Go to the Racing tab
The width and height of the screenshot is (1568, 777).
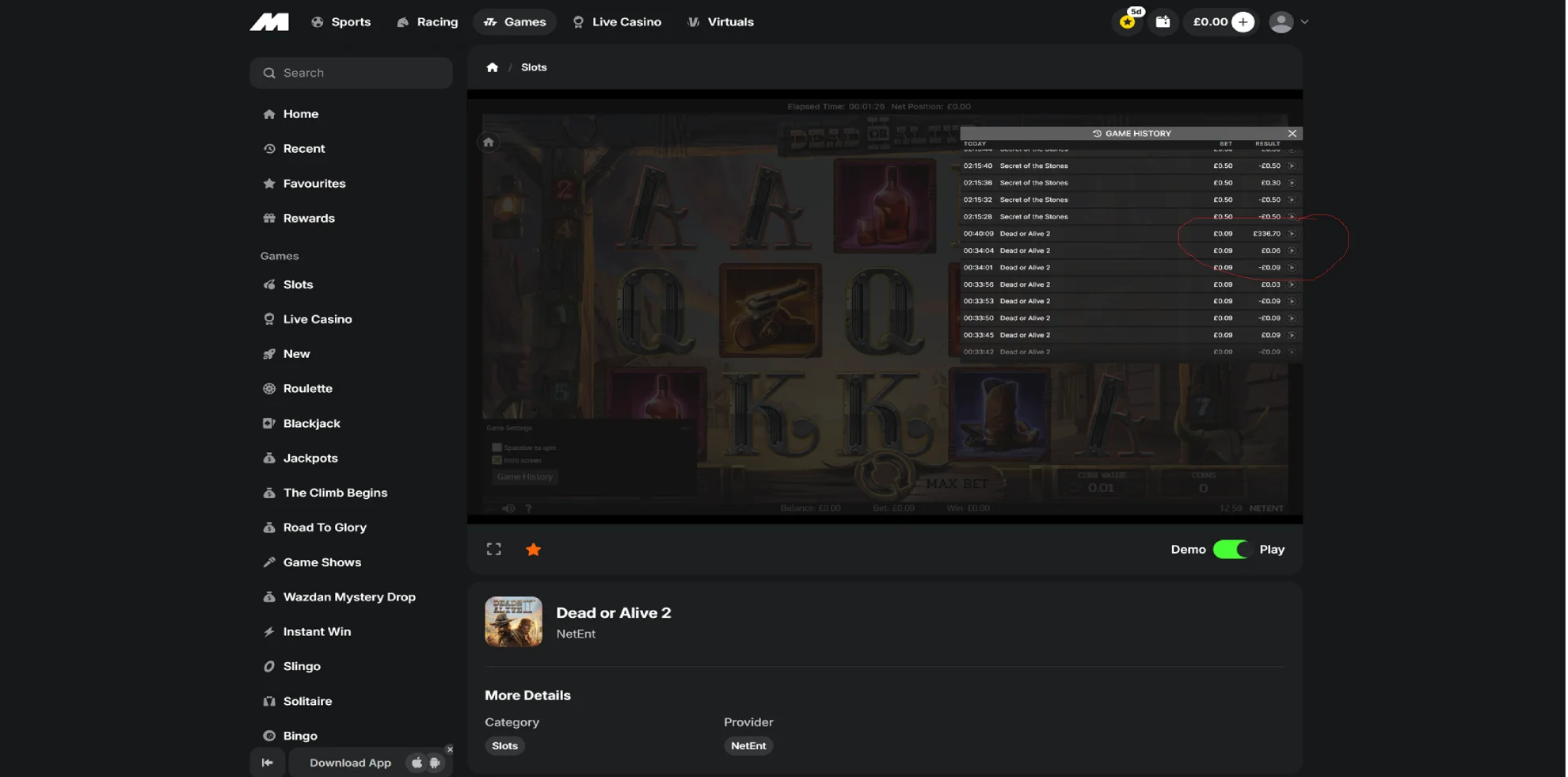428,22
